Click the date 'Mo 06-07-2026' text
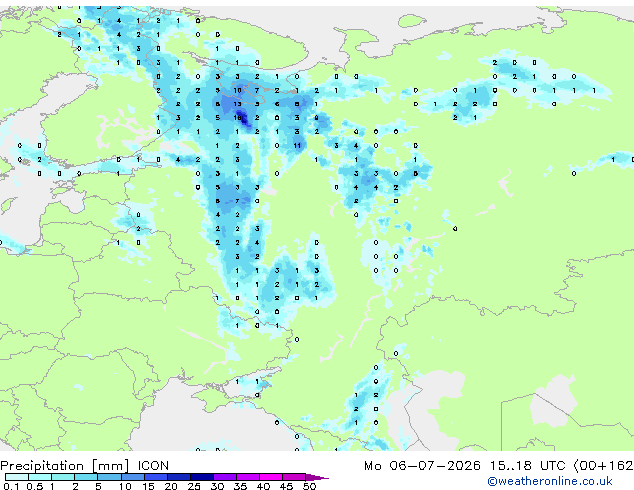Viewport: 634px width, 490px height. [422, 466]
